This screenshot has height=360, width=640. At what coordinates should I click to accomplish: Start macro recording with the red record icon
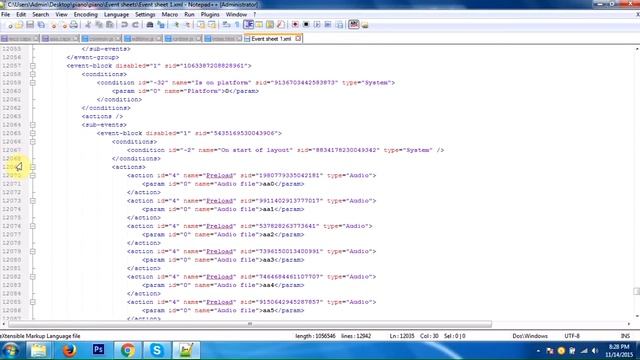pos(295,25)
